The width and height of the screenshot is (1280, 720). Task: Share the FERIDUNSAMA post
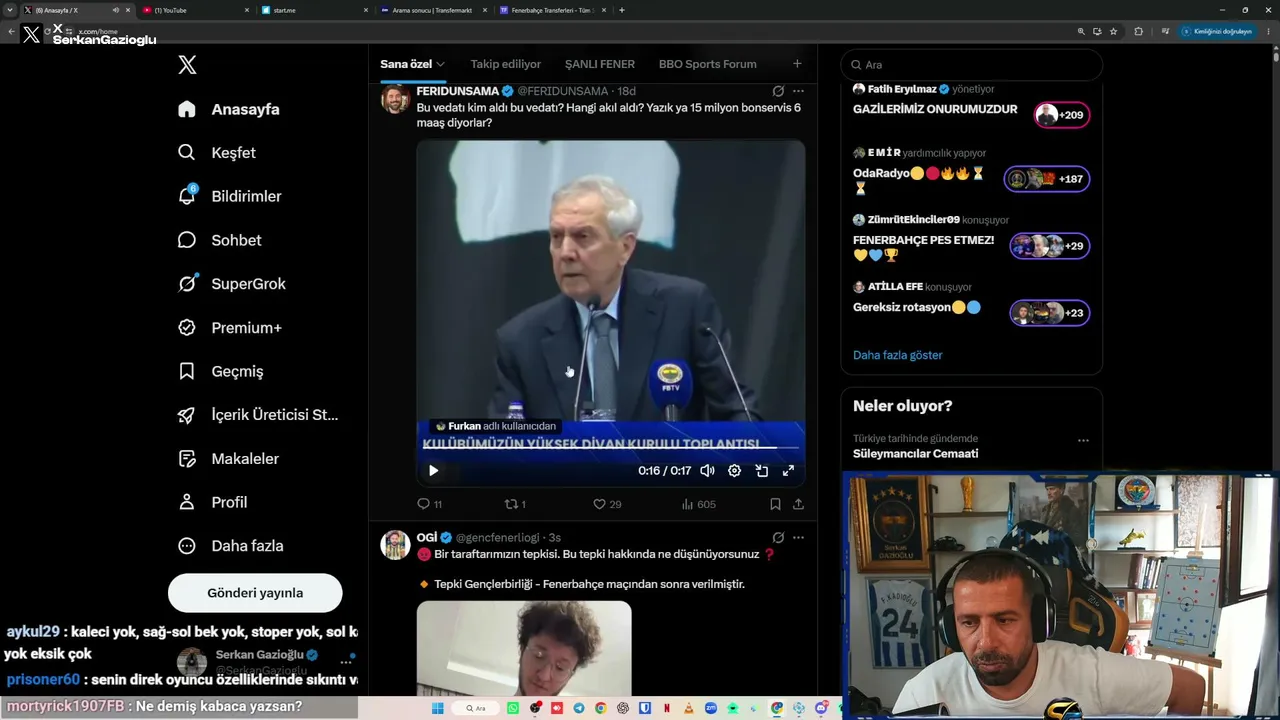click(x=798, y=504)
